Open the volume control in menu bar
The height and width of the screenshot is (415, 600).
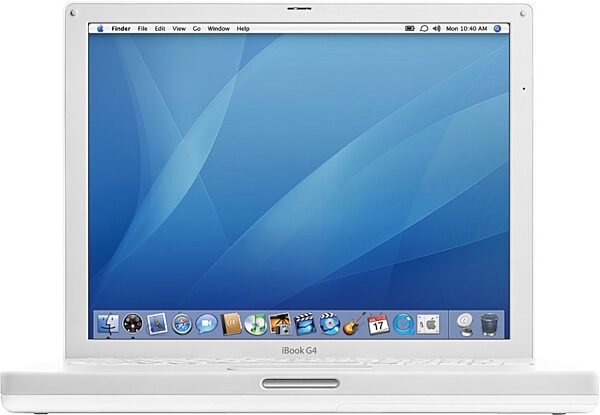(437, 28)
